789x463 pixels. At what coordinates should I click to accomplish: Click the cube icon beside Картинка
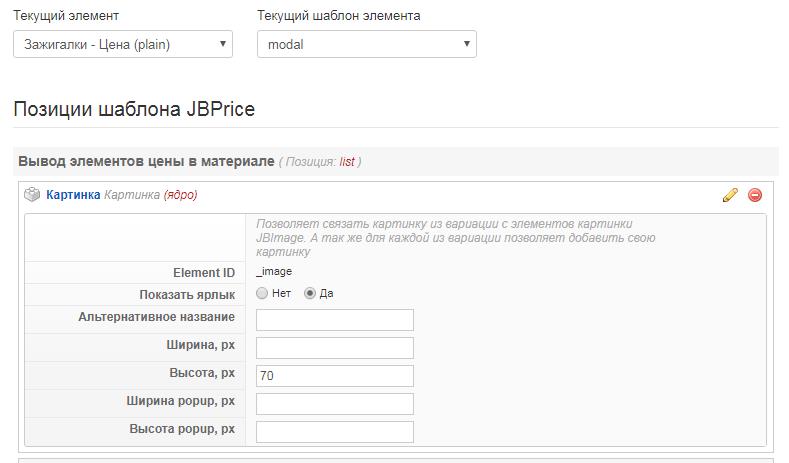32,195
